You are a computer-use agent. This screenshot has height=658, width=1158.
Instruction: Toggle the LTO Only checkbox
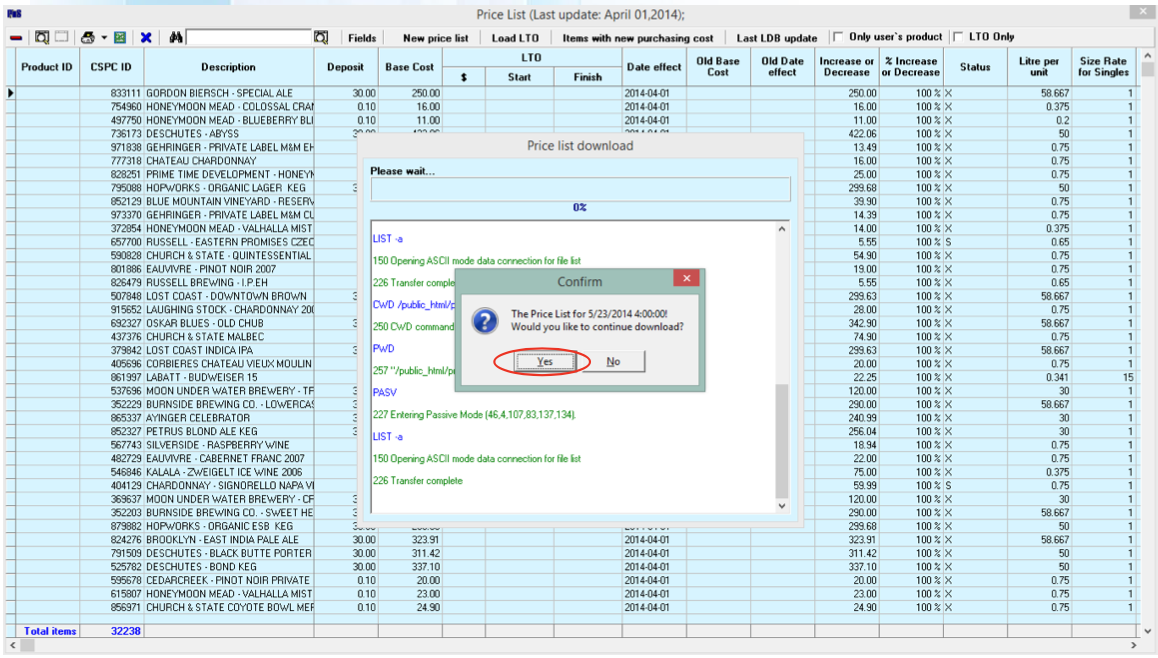coord(958,36)
